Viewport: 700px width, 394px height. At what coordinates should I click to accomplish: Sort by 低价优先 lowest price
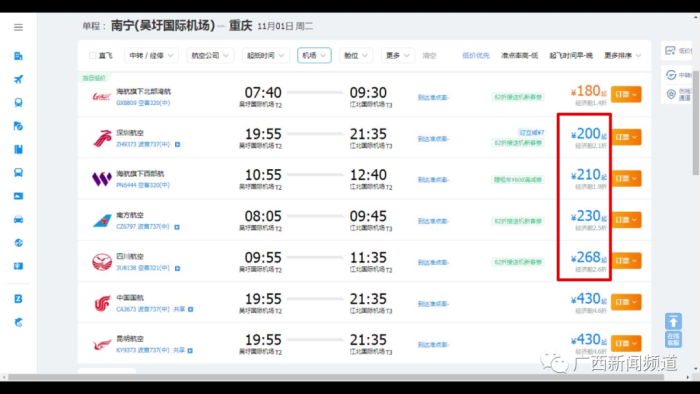[x=475, y=55]
